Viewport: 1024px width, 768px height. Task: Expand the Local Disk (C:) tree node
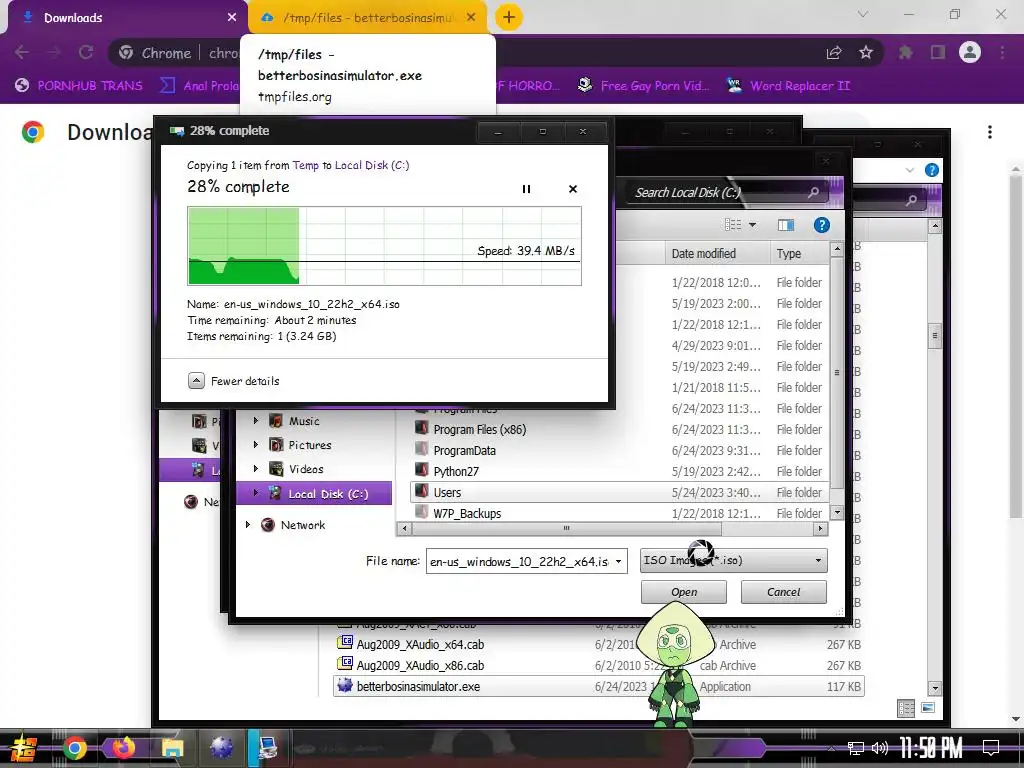coord(256,493)
